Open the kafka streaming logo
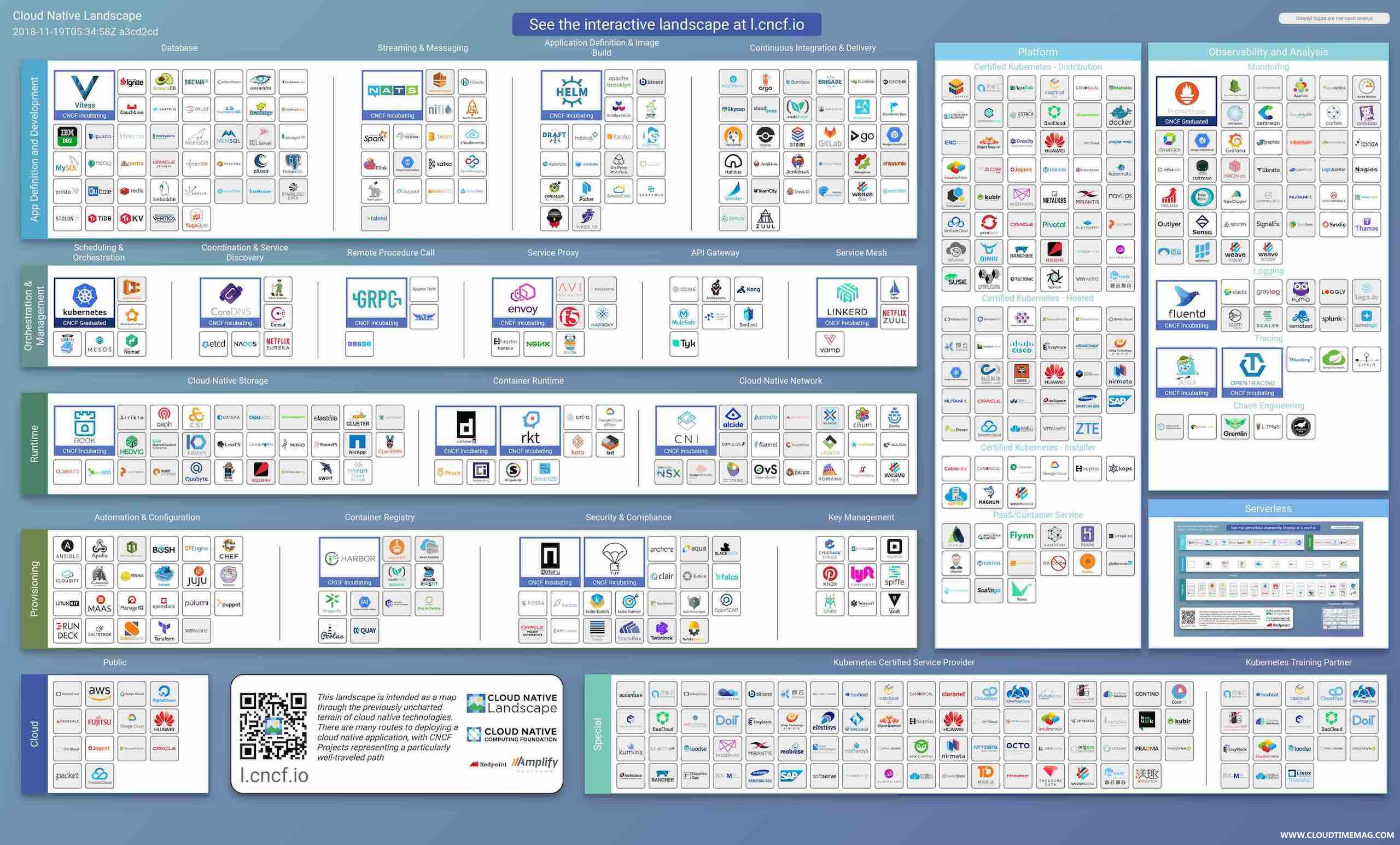This screenshot has height=845, width=1400. tap(440, 164)
